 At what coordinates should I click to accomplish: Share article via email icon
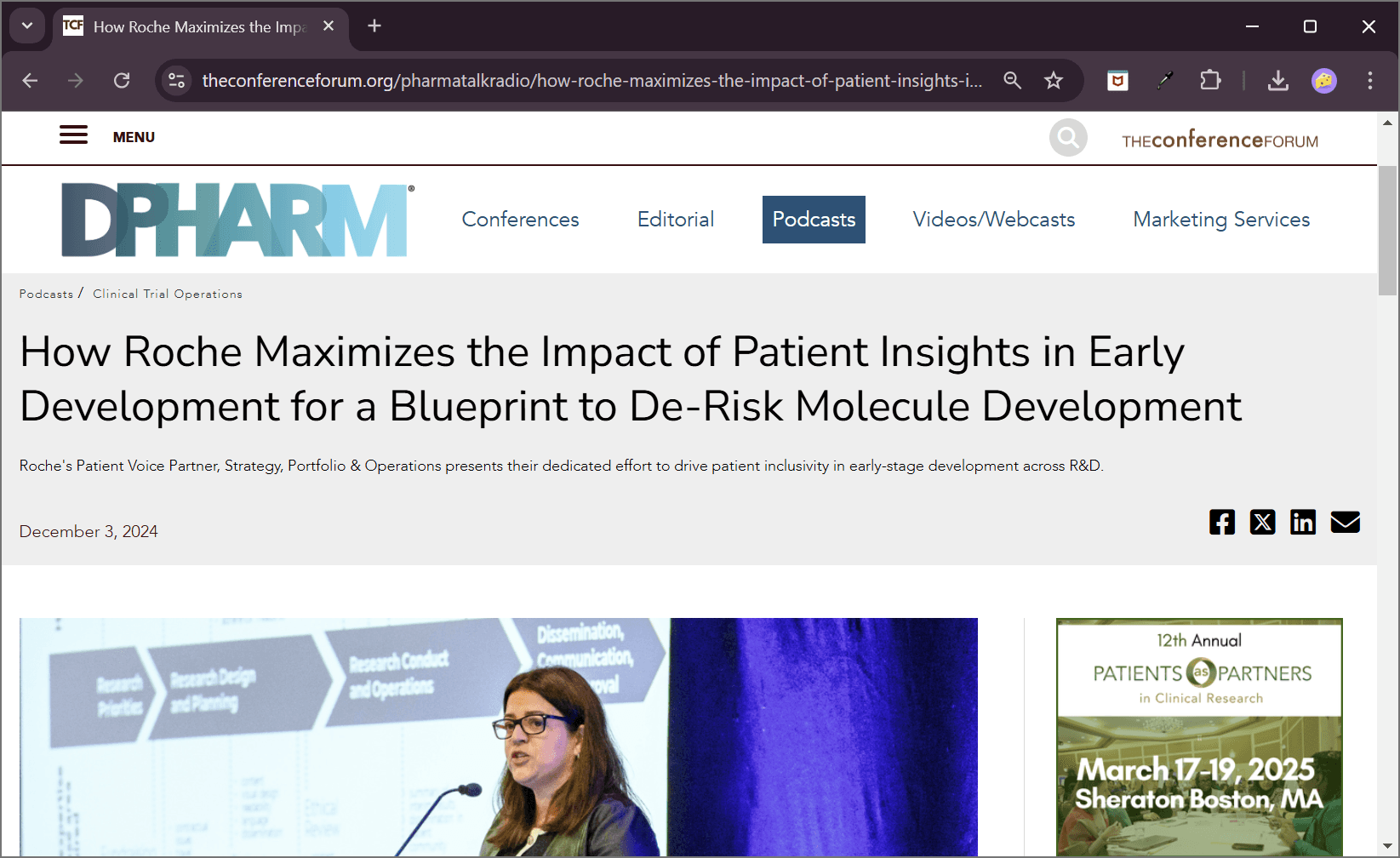click(x=1345, y=522)
